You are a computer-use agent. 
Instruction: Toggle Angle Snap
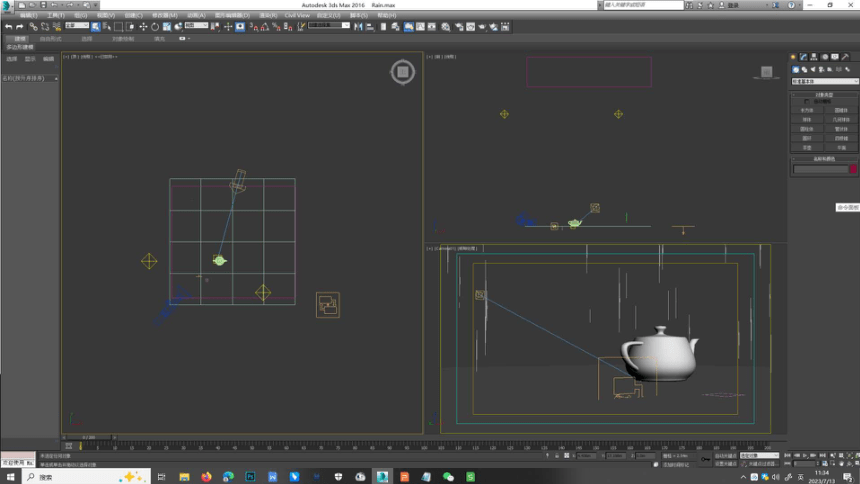click(x=265, y=26)
